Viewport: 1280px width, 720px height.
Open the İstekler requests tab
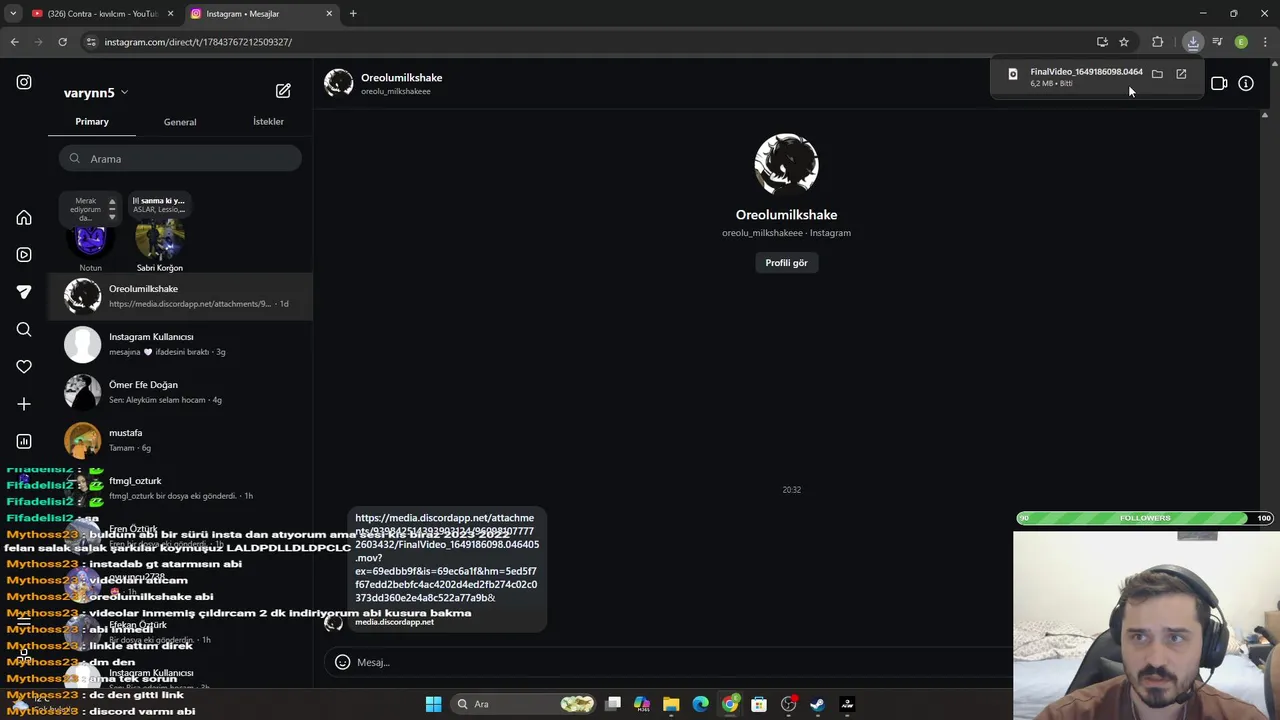268,122
